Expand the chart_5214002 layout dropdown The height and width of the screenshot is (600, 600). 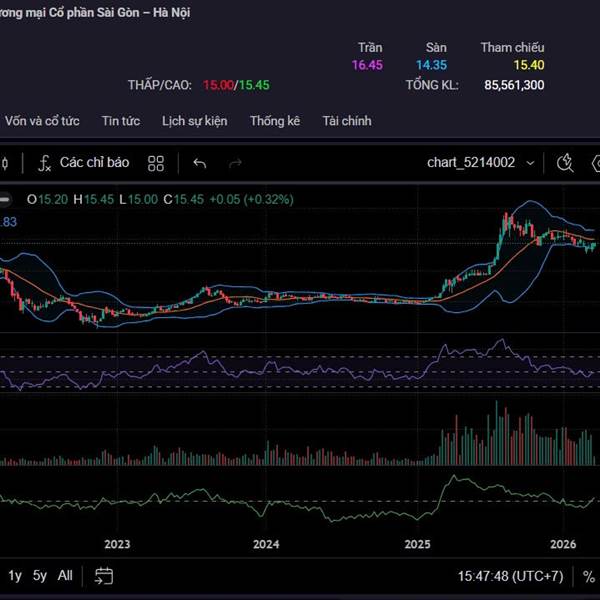click(x=471, y=162)
